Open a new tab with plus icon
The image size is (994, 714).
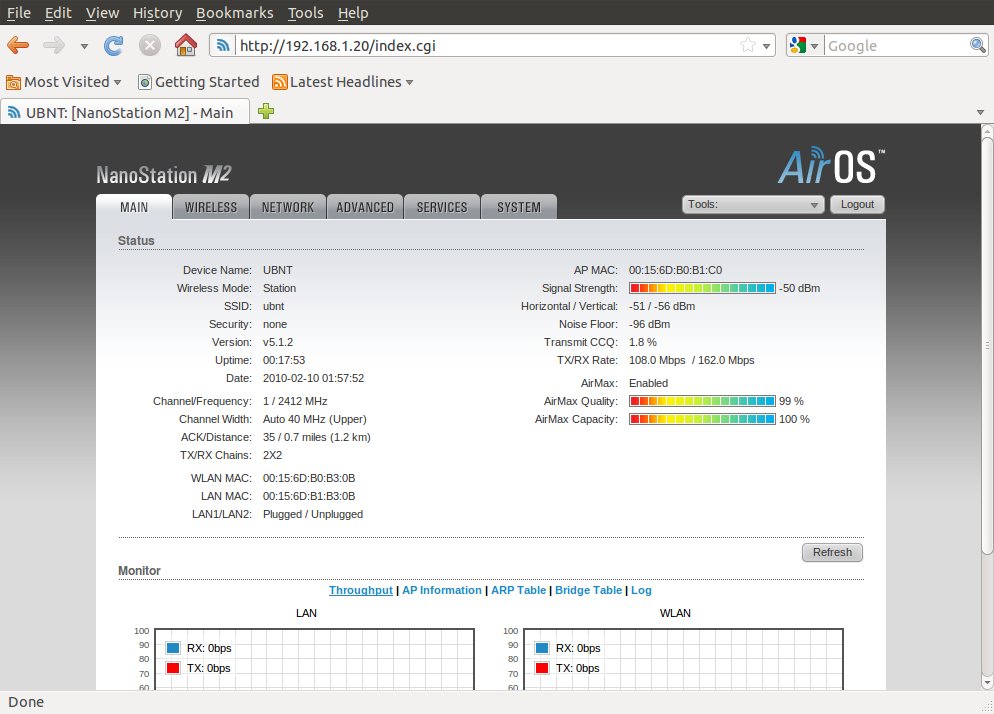[x=266, y=112]
